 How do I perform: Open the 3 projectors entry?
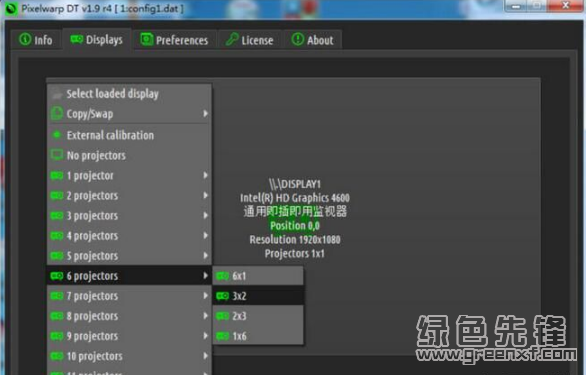click(x=129, y=216)
